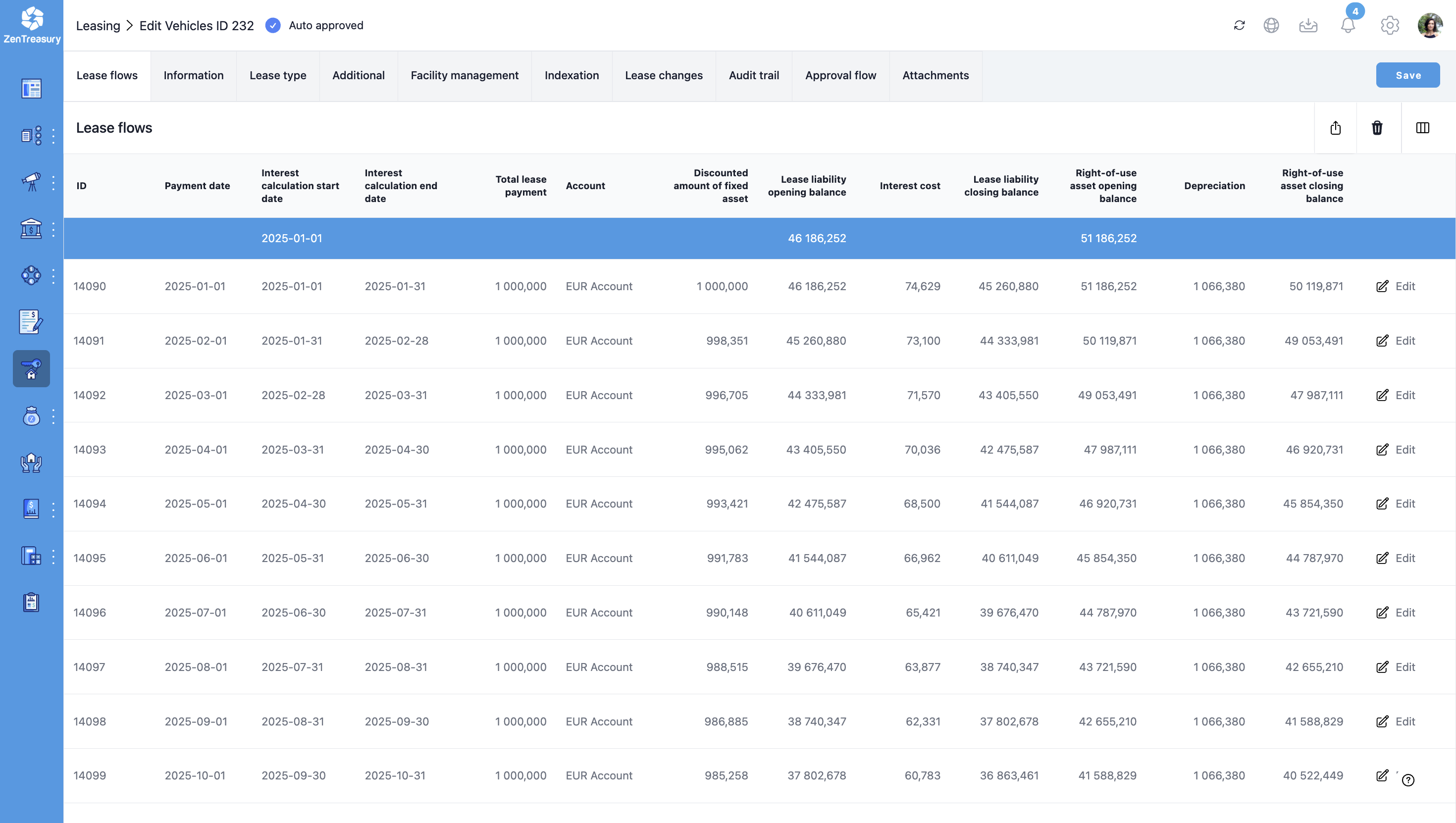Edit lease flow row 14092

1395,395
